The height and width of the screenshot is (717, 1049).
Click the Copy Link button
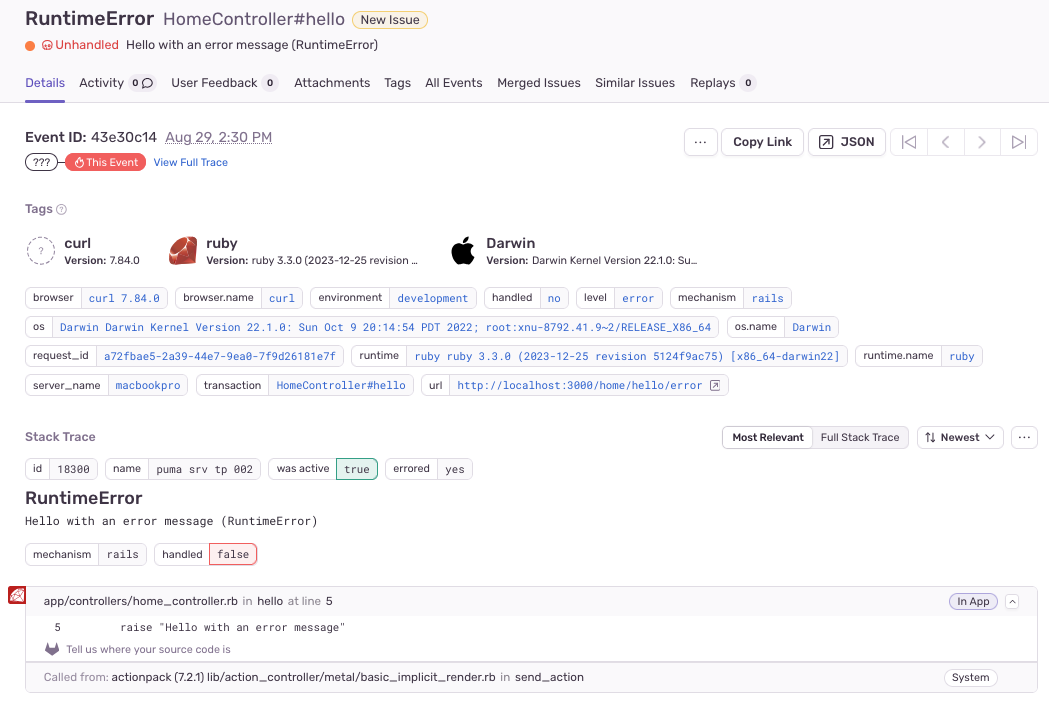pos(762,142)
